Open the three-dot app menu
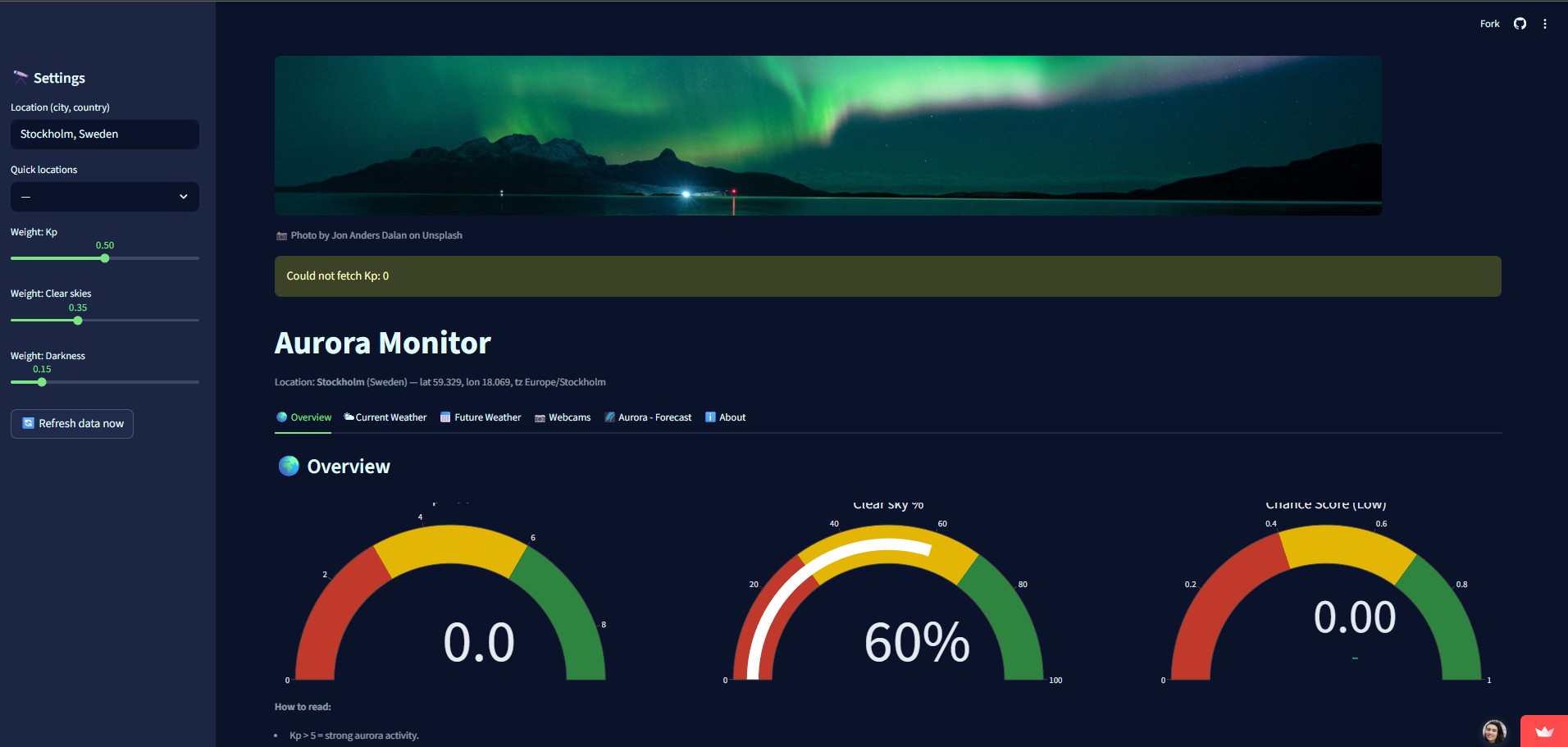This screenshot has height=747, width=1568. tap(1545, 24)
